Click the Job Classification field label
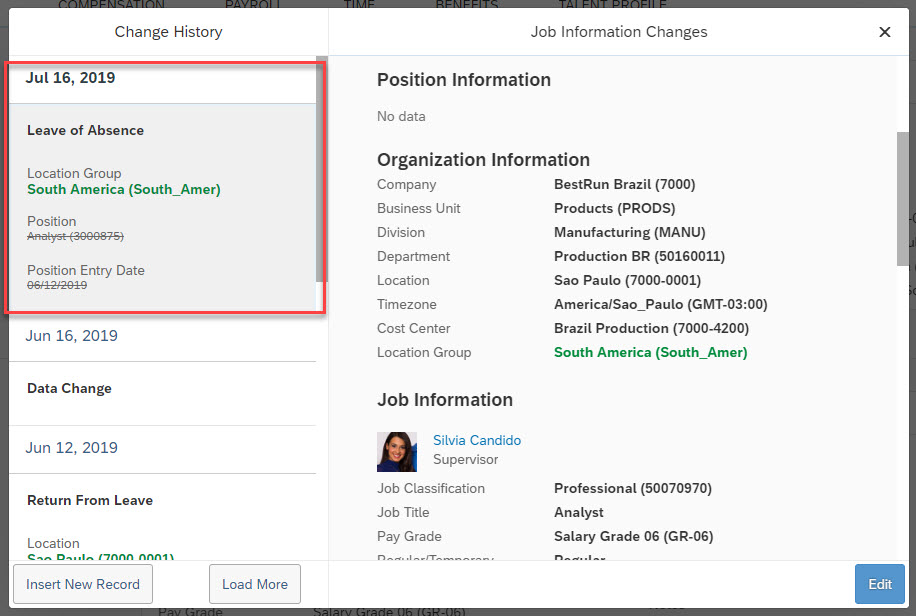916x616 pixels. point(431,489)
